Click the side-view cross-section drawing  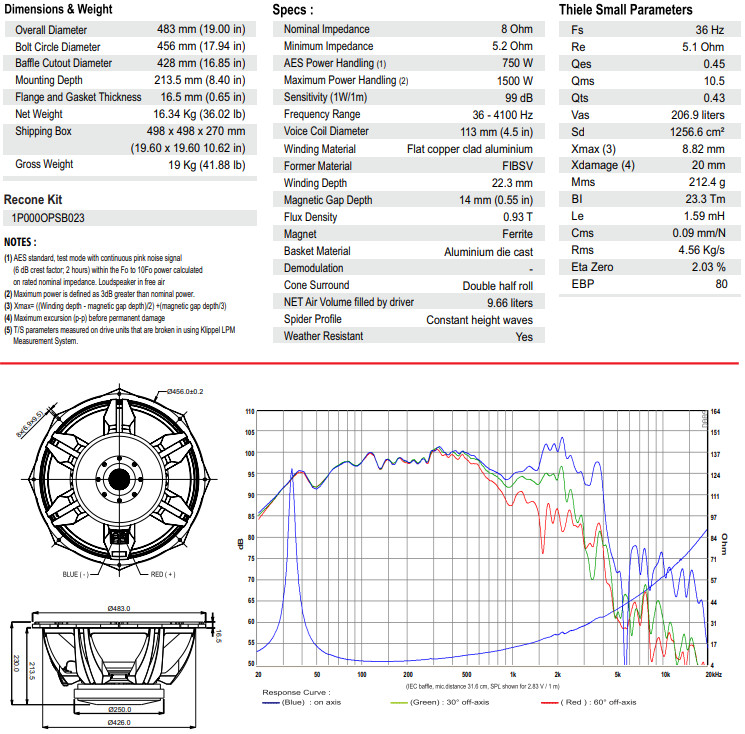(119, 665)
